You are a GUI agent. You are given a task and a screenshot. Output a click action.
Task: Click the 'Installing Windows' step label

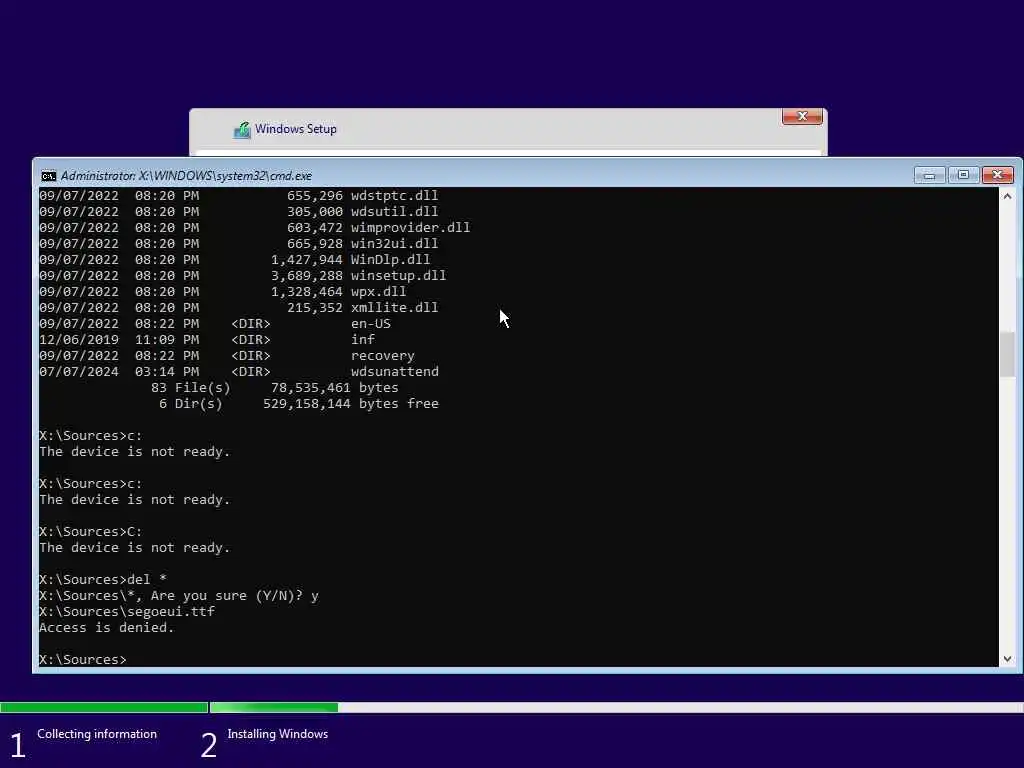[x=278, y=734]
